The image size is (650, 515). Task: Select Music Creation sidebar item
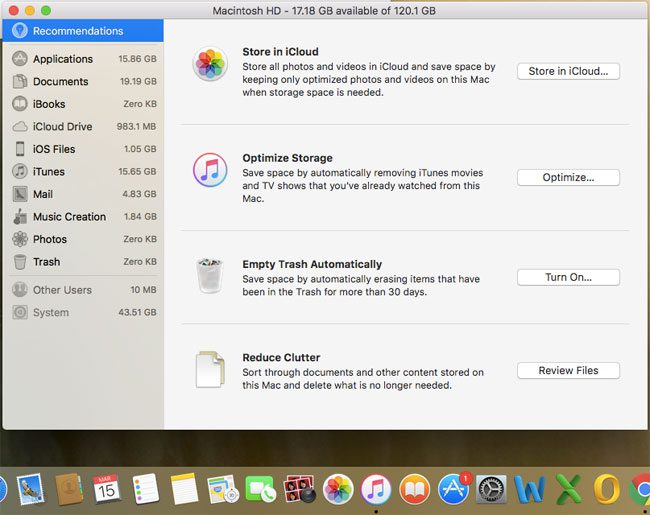click(x=69, y=217)
